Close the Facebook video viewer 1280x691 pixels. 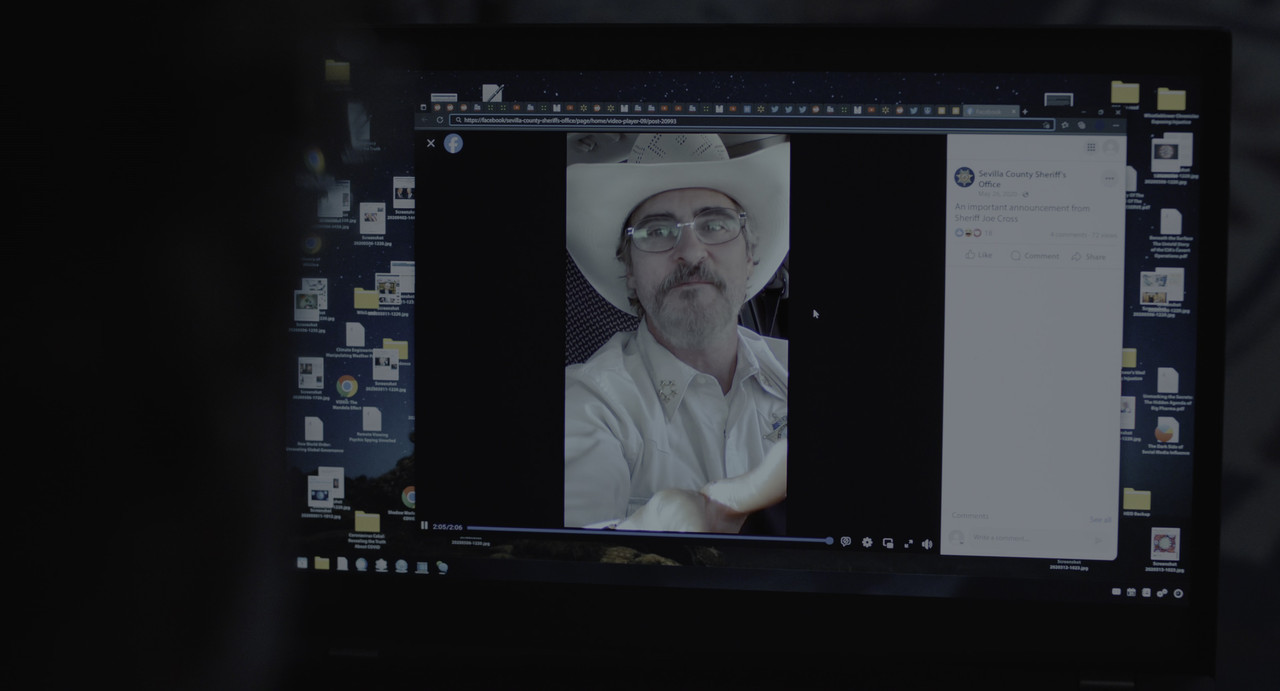point(431,143)
